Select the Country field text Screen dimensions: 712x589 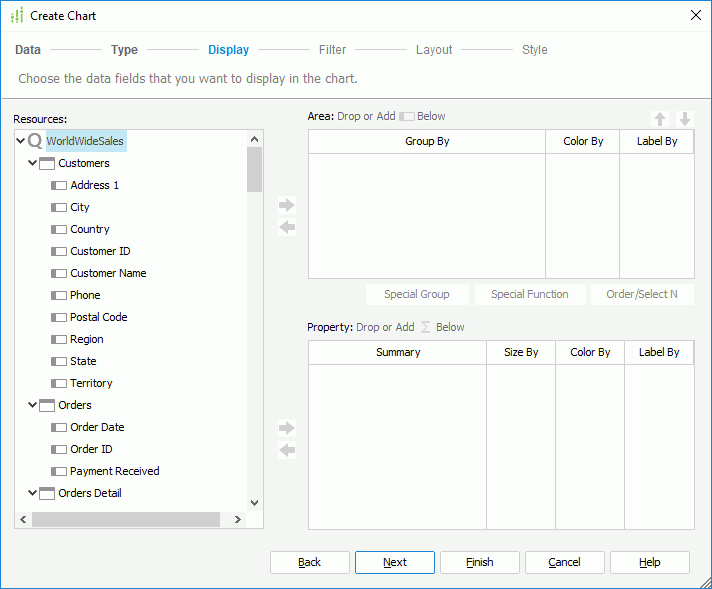tap(89, 229)
